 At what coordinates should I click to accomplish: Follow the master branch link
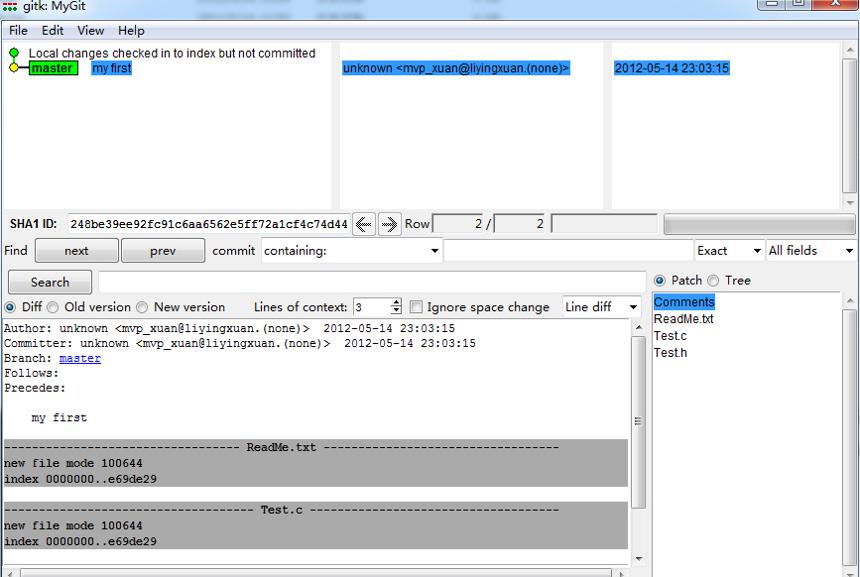coord(80,358)
